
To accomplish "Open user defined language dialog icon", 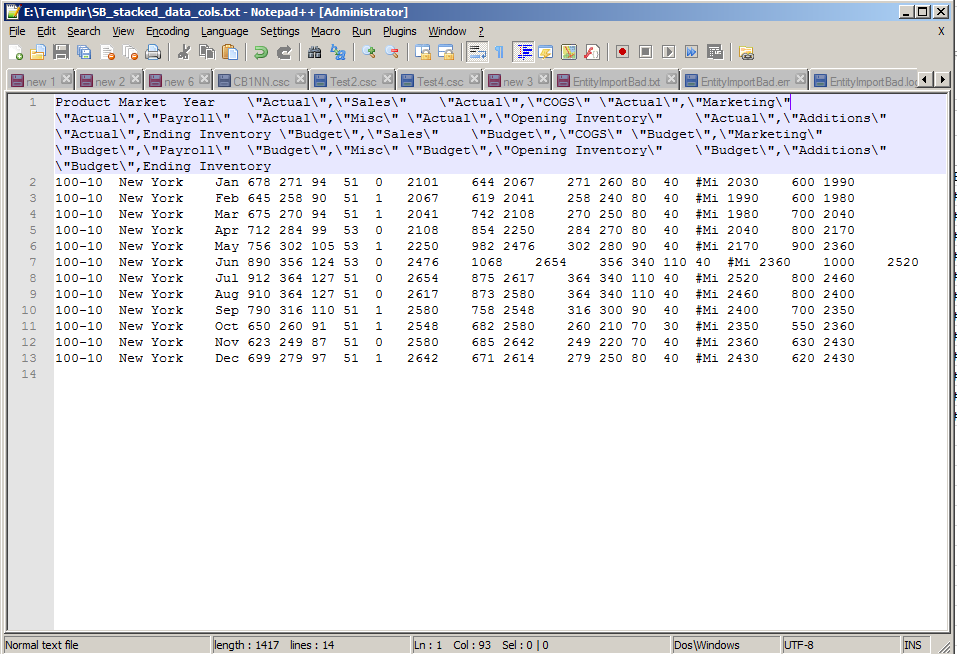I will click(x=546, y=53).
